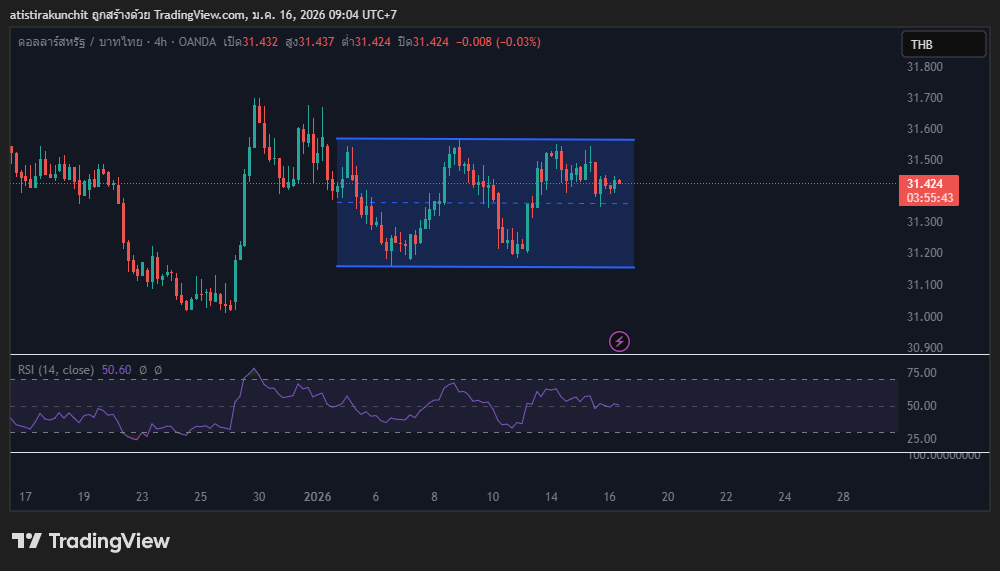Click the RSI 75.00 scale label
The image size is (1000, 571).
[x=920, y=373]
